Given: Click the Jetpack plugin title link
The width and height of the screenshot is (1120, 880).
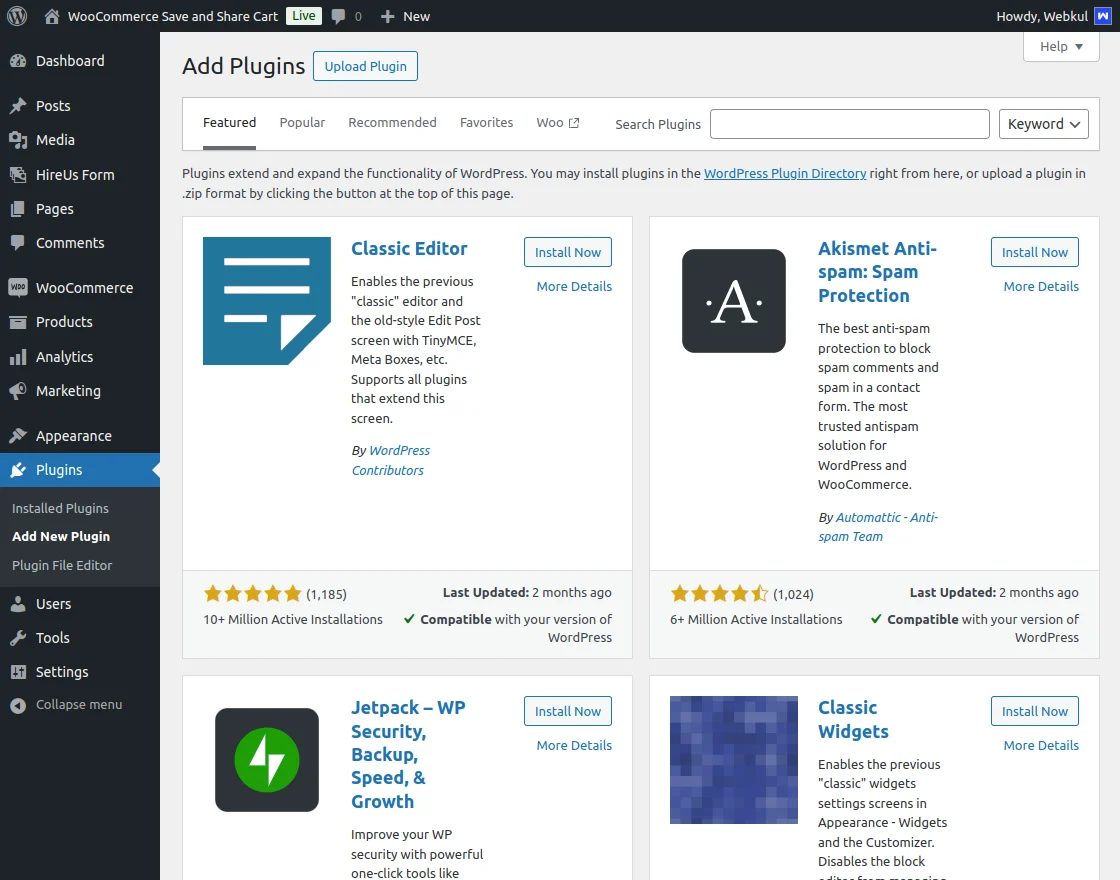Looking at the screenshot, I should (408, 754).
